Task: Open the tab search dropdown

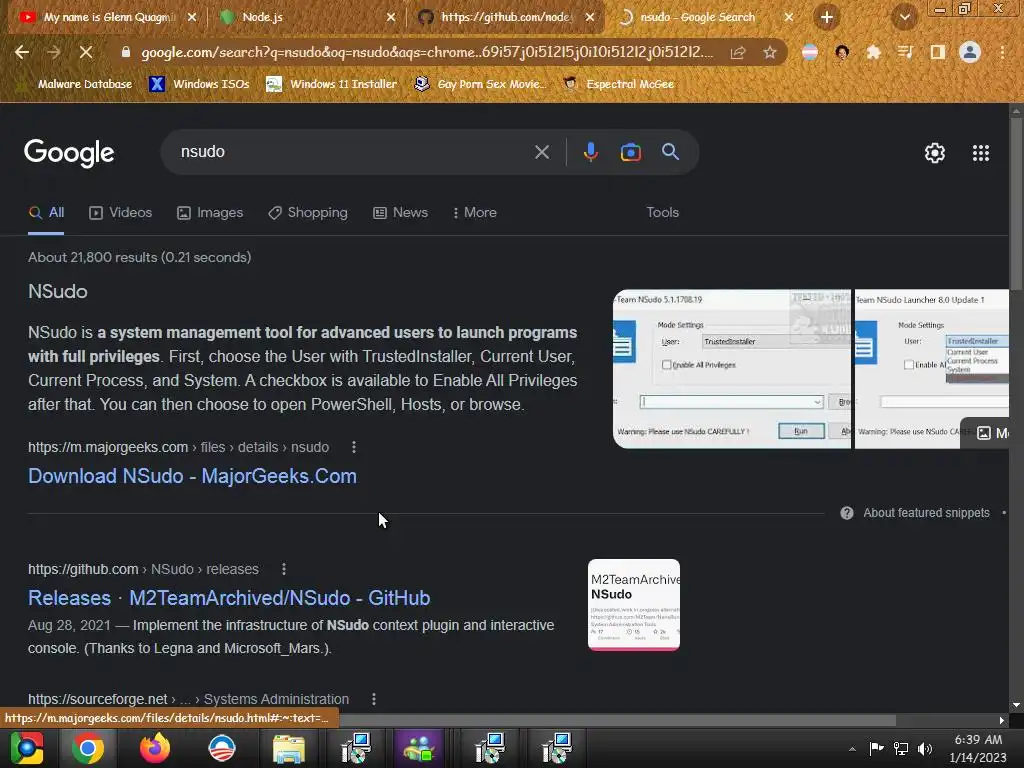Action: (904, 17)
